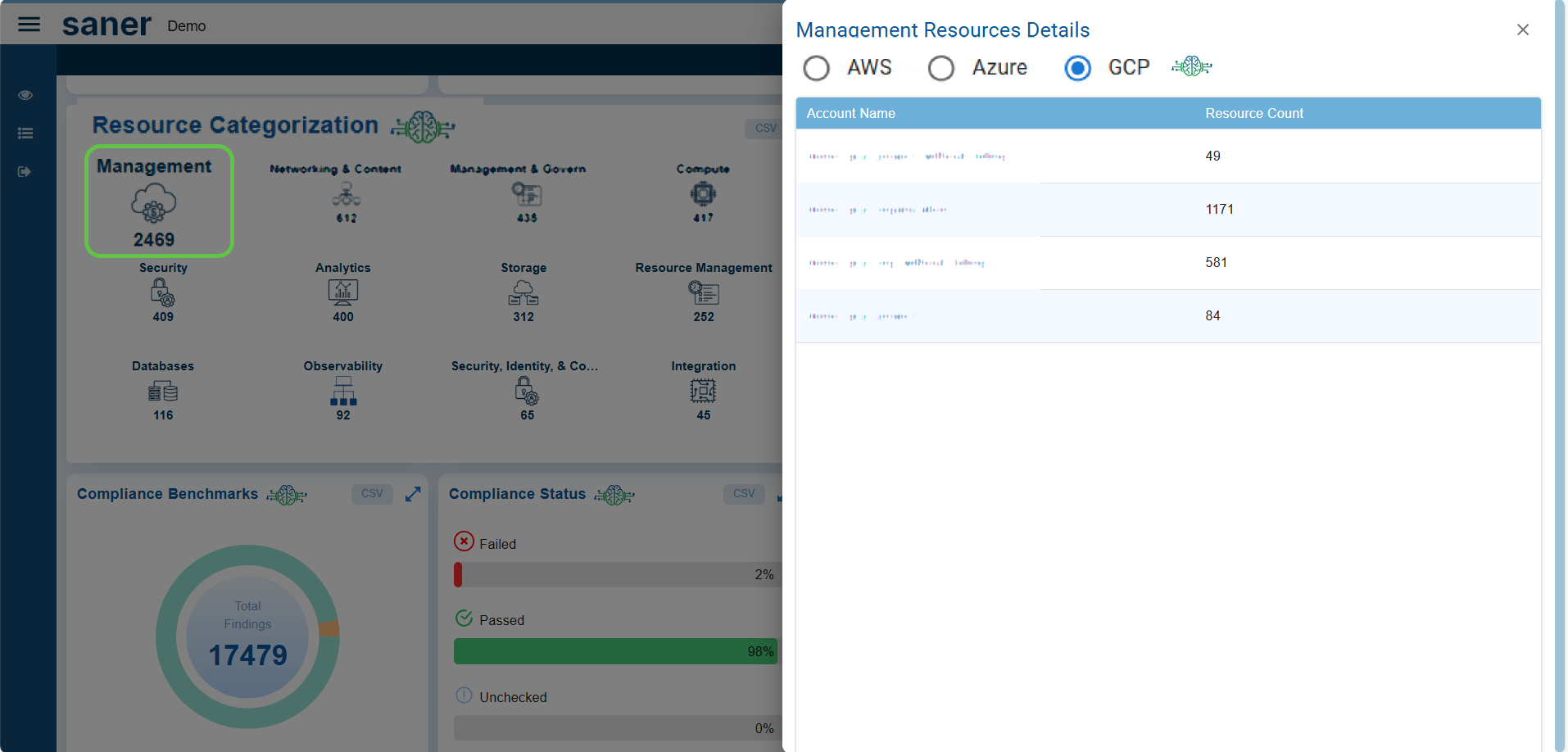Expand the Compliance Benchmarks panel

tap(413, 494)
